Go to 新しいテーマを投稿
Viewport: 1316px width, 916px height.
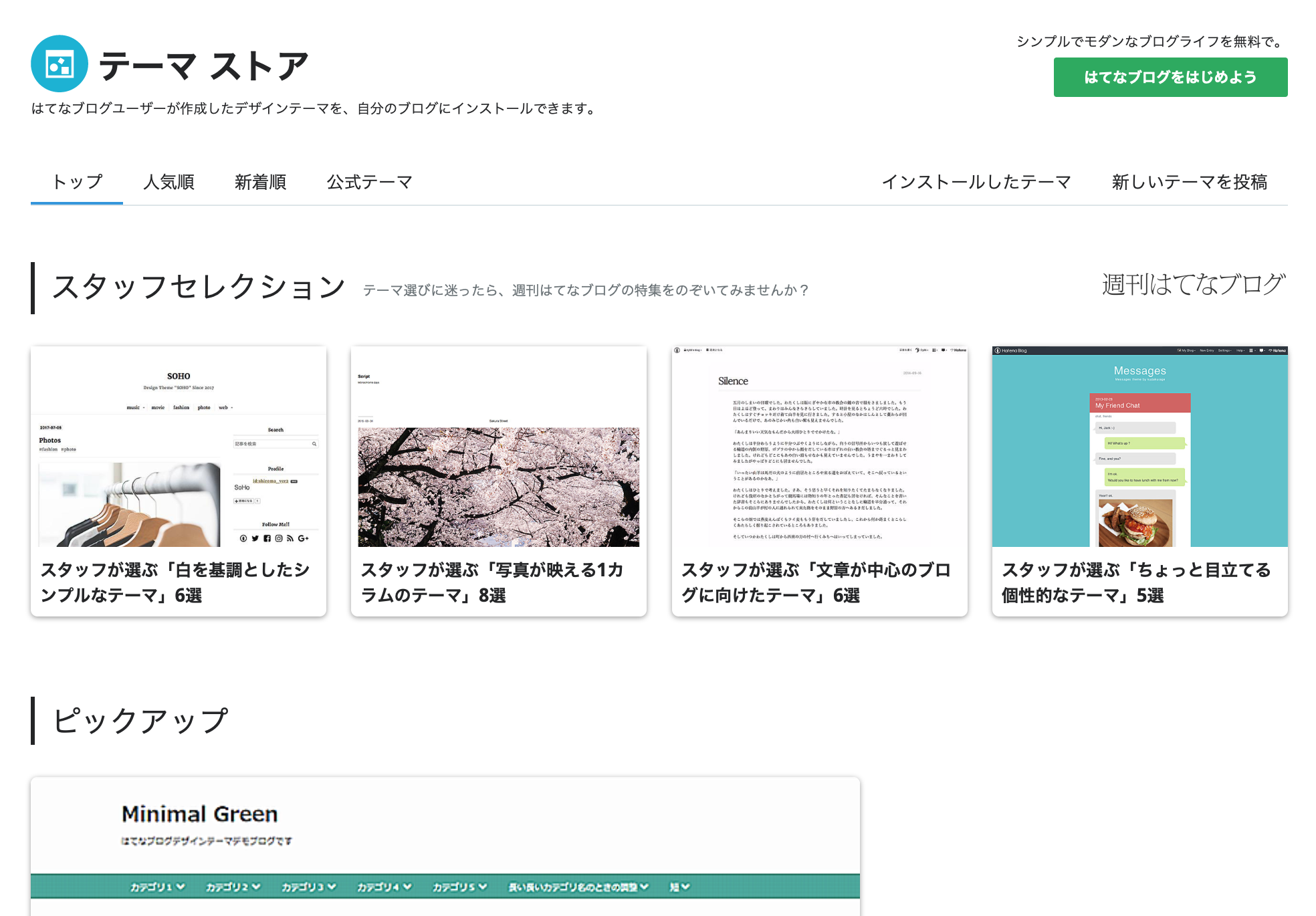1190,182
